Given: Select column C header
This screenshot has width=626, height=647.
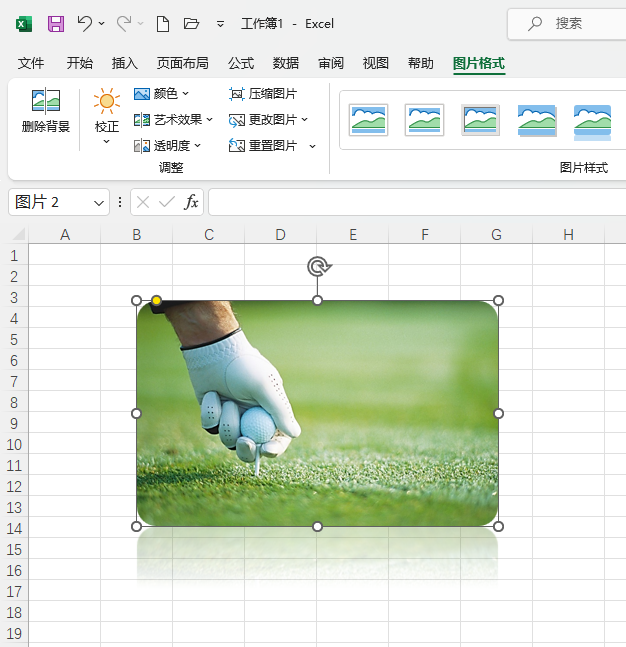Looking at the screenshot, I should (209, 235).
